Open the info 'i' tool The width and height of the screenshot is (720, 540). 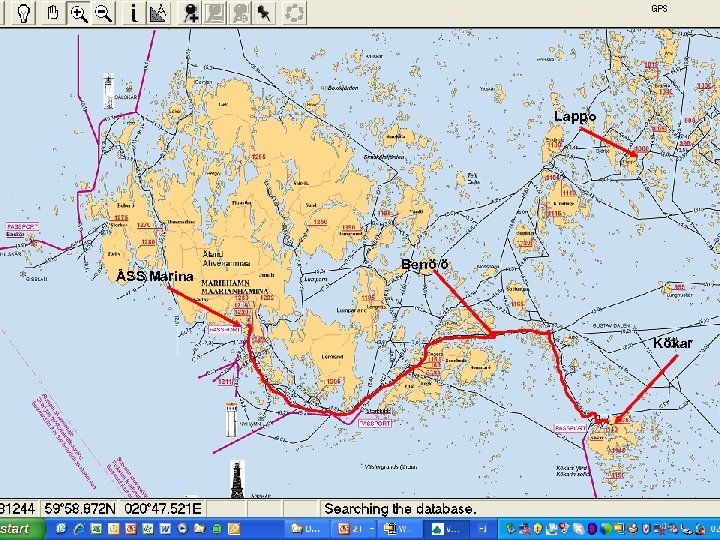click(x=133, y=13)
